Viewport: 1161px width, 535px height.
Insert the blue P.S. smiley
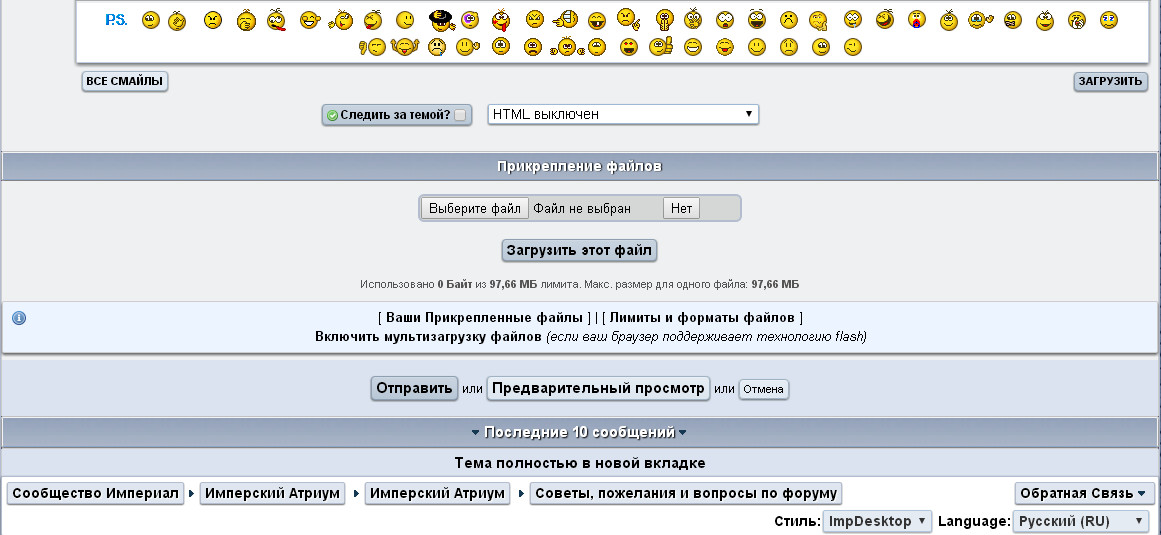[x=116, y=20]
